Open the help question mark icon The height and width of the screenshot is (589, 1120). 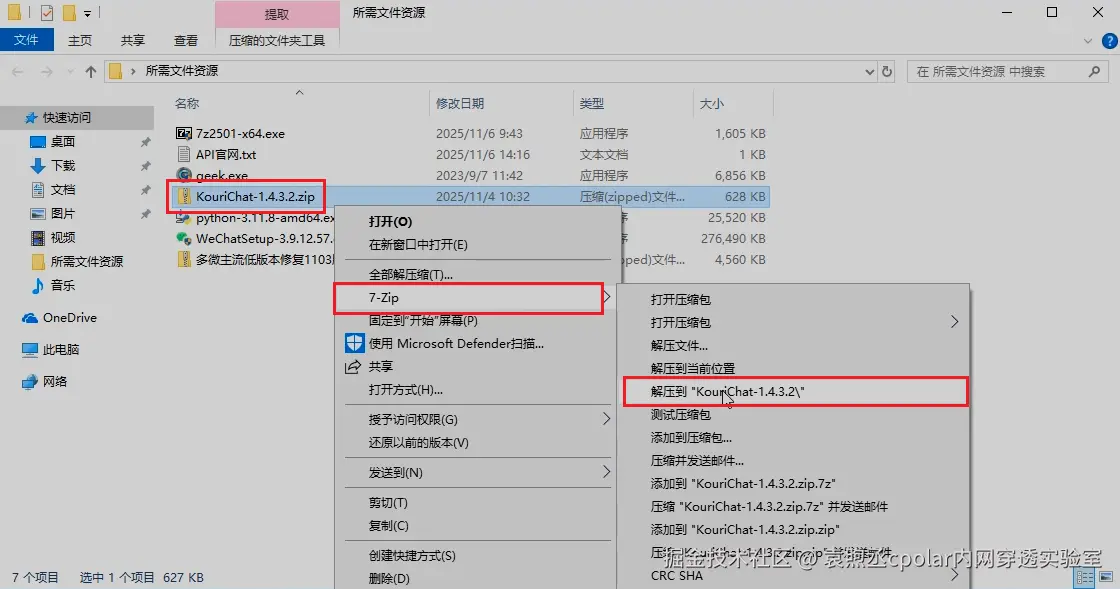(x=1110, y=41)
